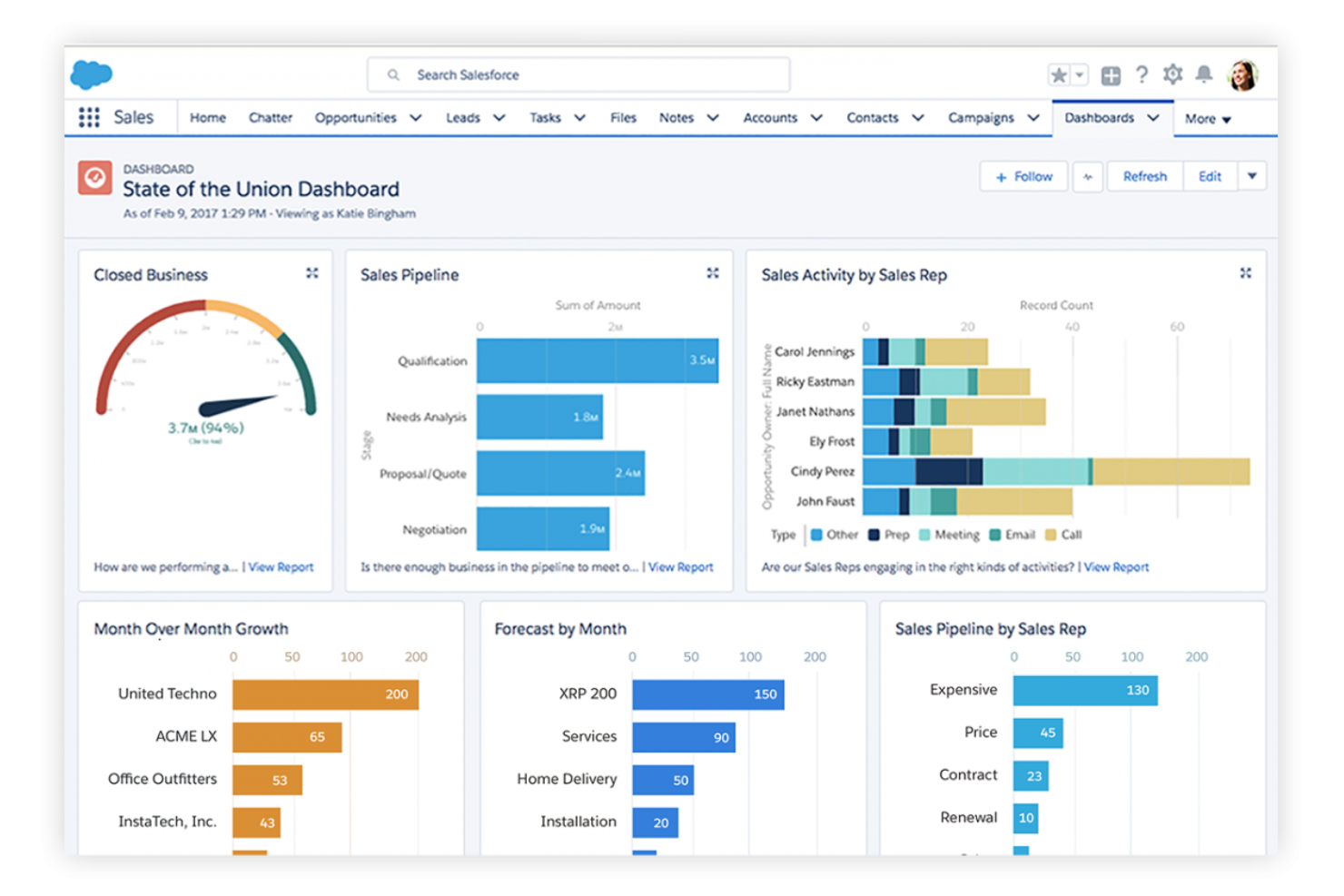Screen dimensions: 1344x896
Task: Click the United Techno 200 bar
Action: [x=325, y=694]
